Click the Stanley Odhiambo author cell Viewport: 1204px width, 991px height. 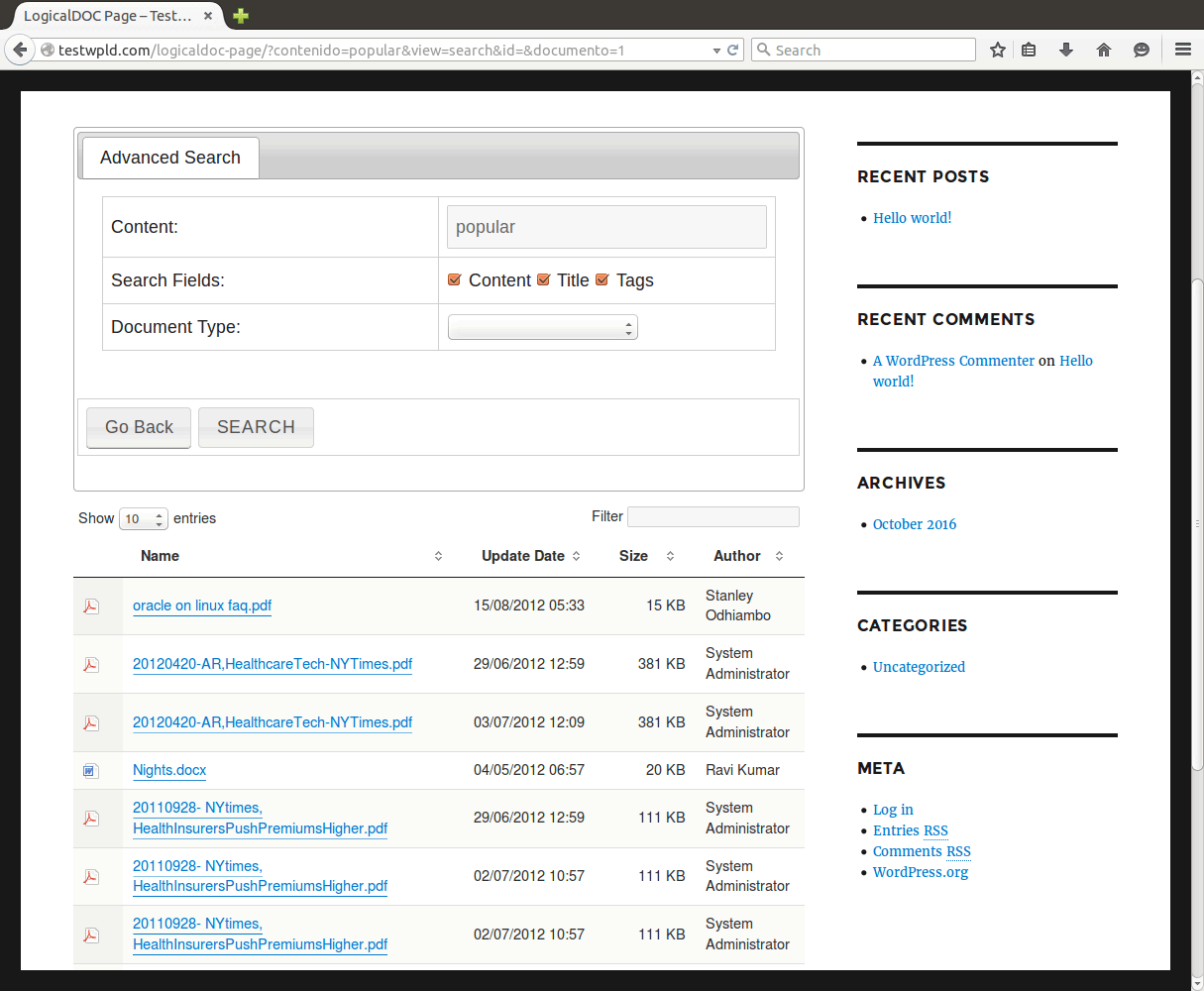click(x=738, y=606)
